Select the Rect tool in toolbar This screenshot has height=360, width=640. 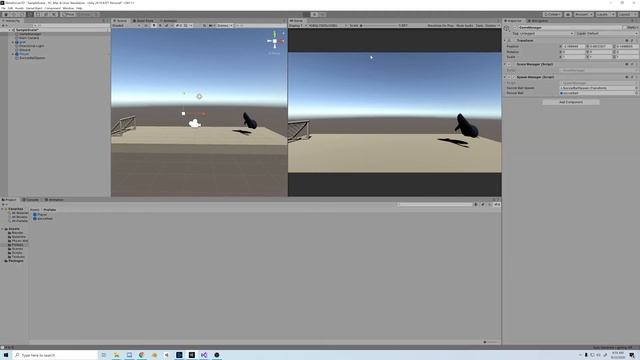[38, 14]
